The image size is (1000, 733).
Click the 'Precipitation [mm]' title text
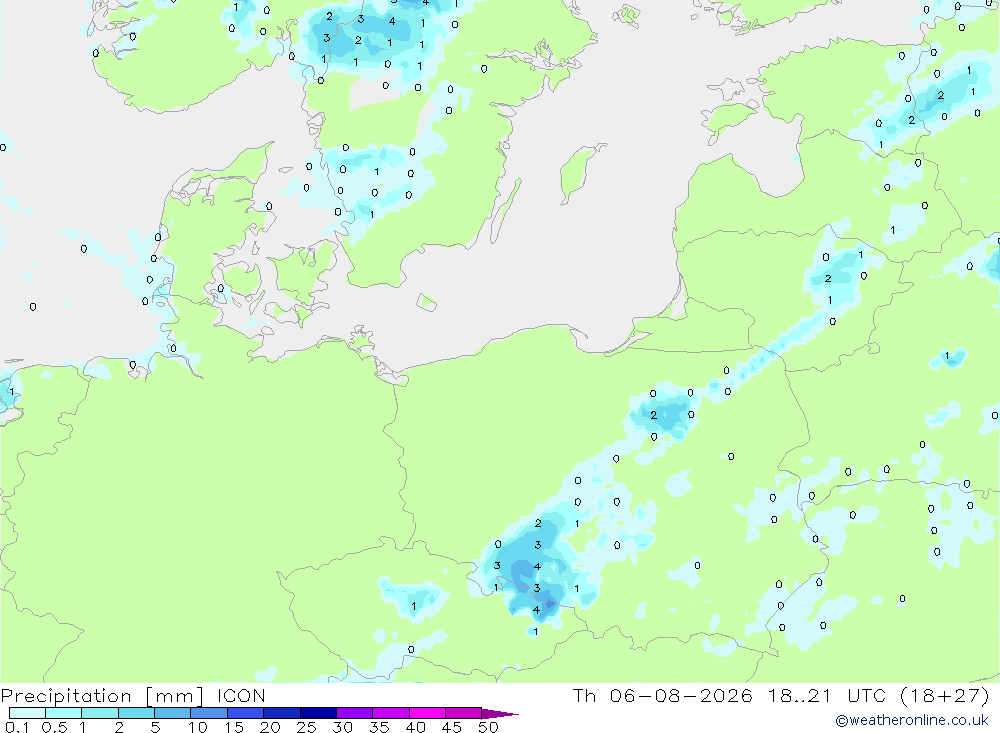[x=102, y=696]
